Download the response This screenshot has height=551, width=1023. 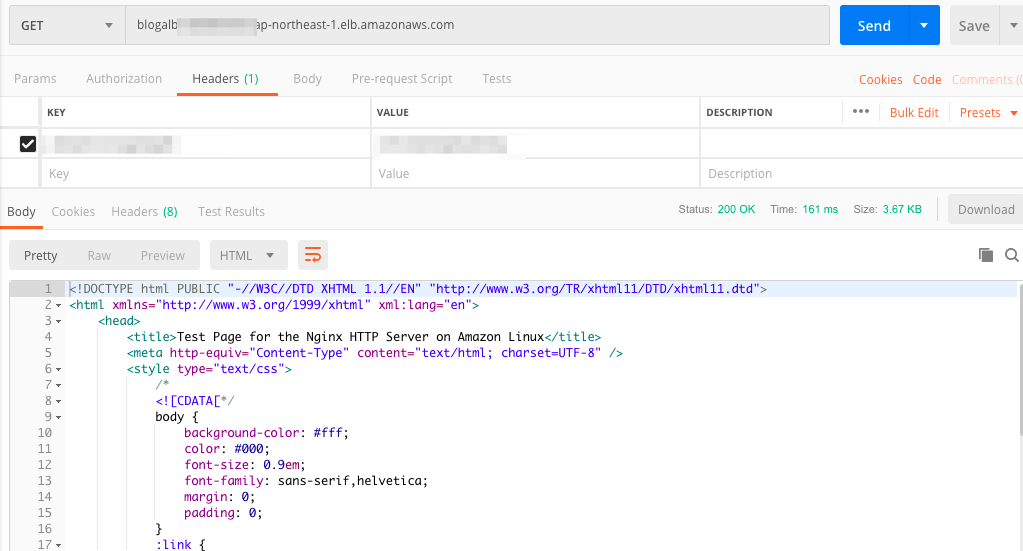tap(986, 209)
